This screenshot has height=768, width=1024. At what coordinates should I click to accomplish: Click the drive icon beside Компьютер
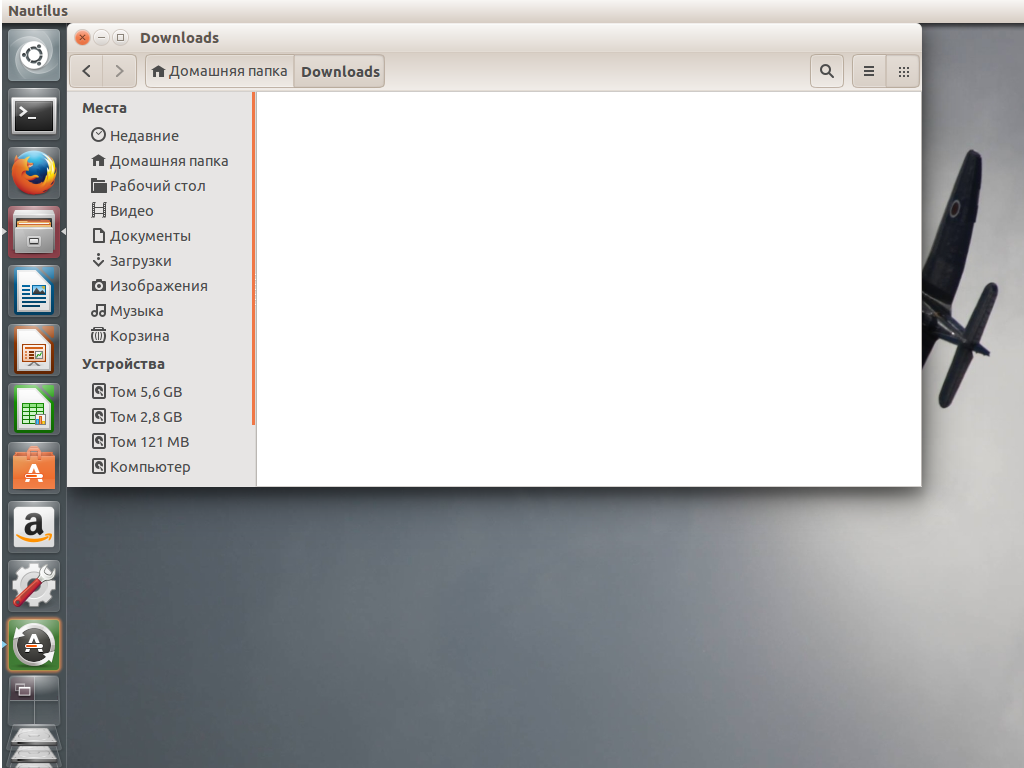pyautogui.click(x=99, y=466)
